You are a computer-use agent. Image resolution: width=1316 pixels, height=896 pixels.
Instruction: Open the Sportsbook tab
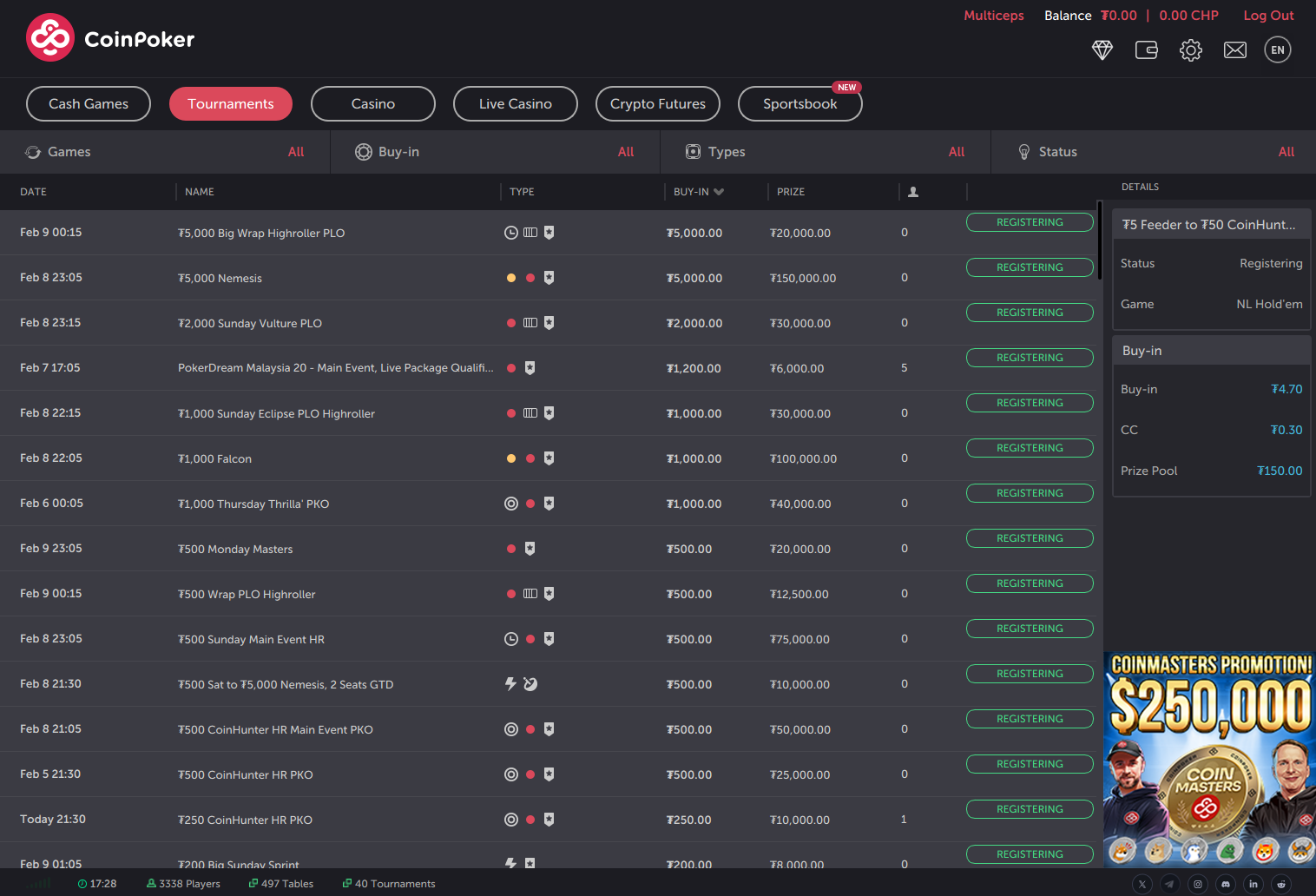799,104
